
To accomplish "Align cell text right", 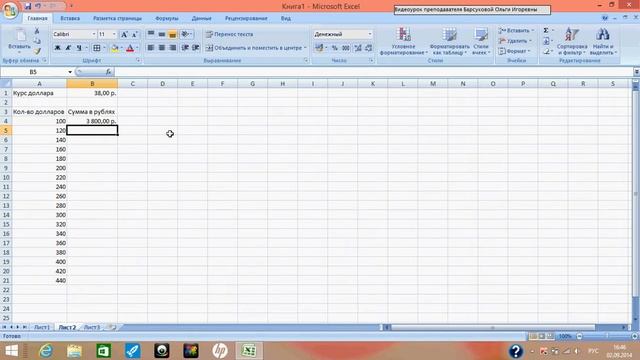I will pyautogui.click(x=172, y=48).
